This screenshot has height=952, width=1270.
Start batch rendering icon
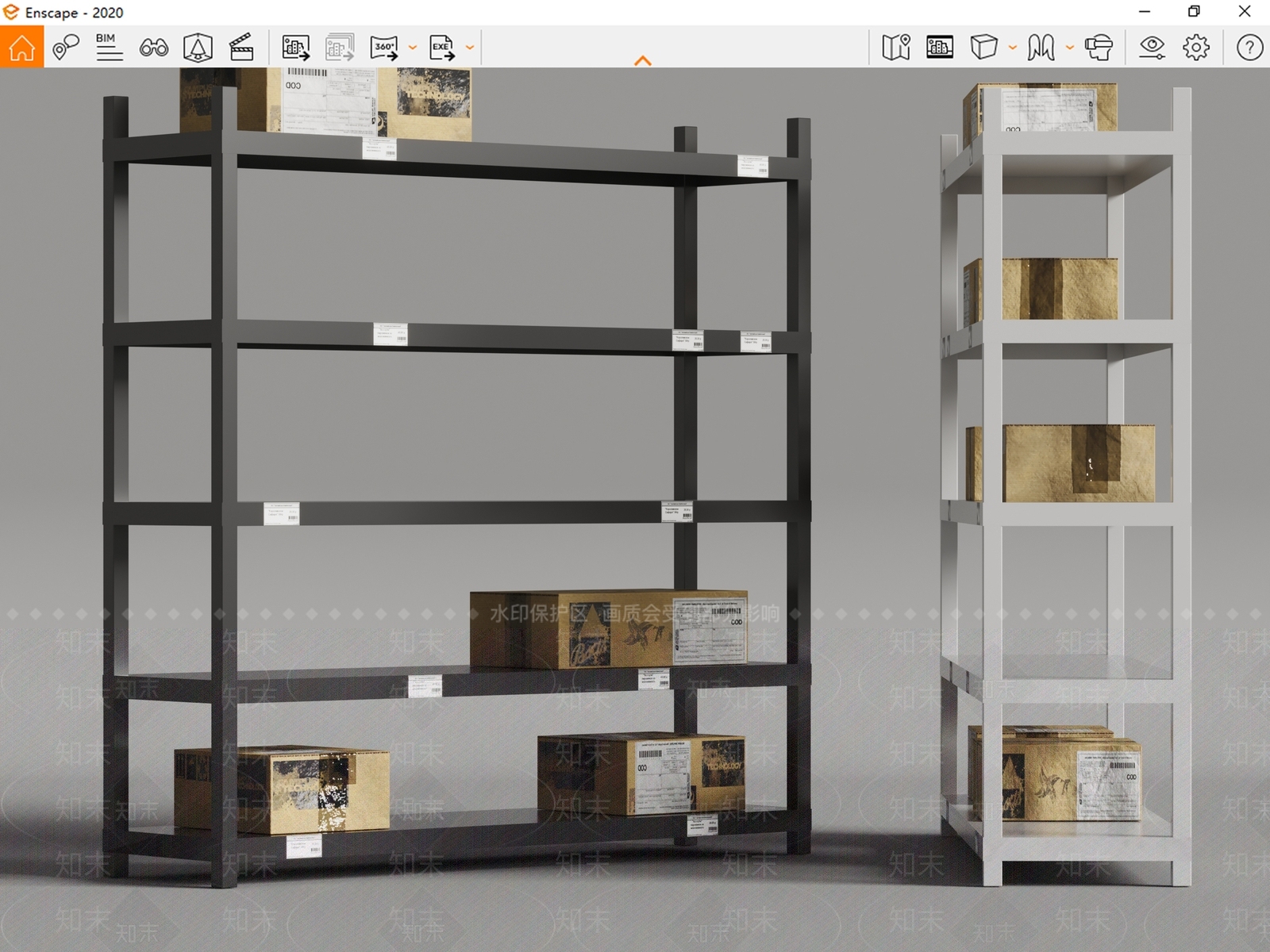point(340,48)
